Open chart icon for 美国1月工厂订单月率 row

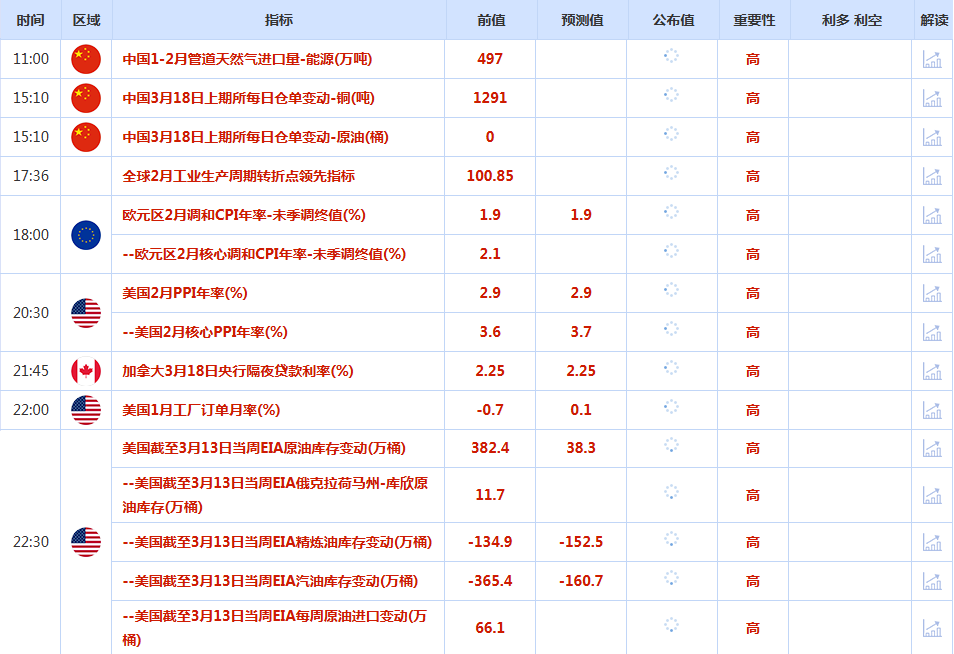[x=932, y=409]
